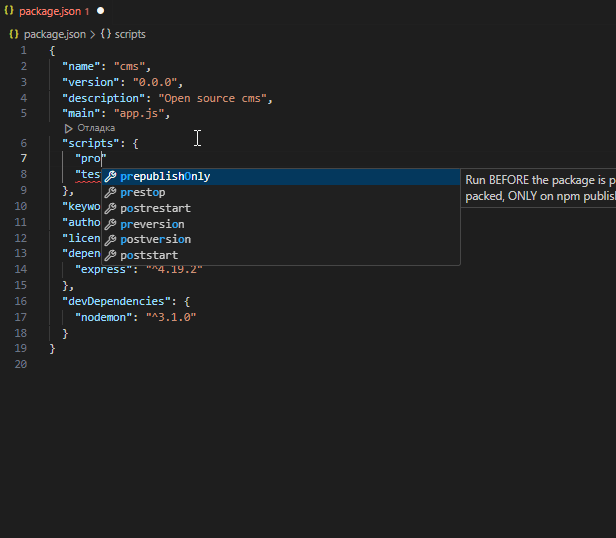Place cursor in "pro" text on line 7
616x538 pixels.
91,158
